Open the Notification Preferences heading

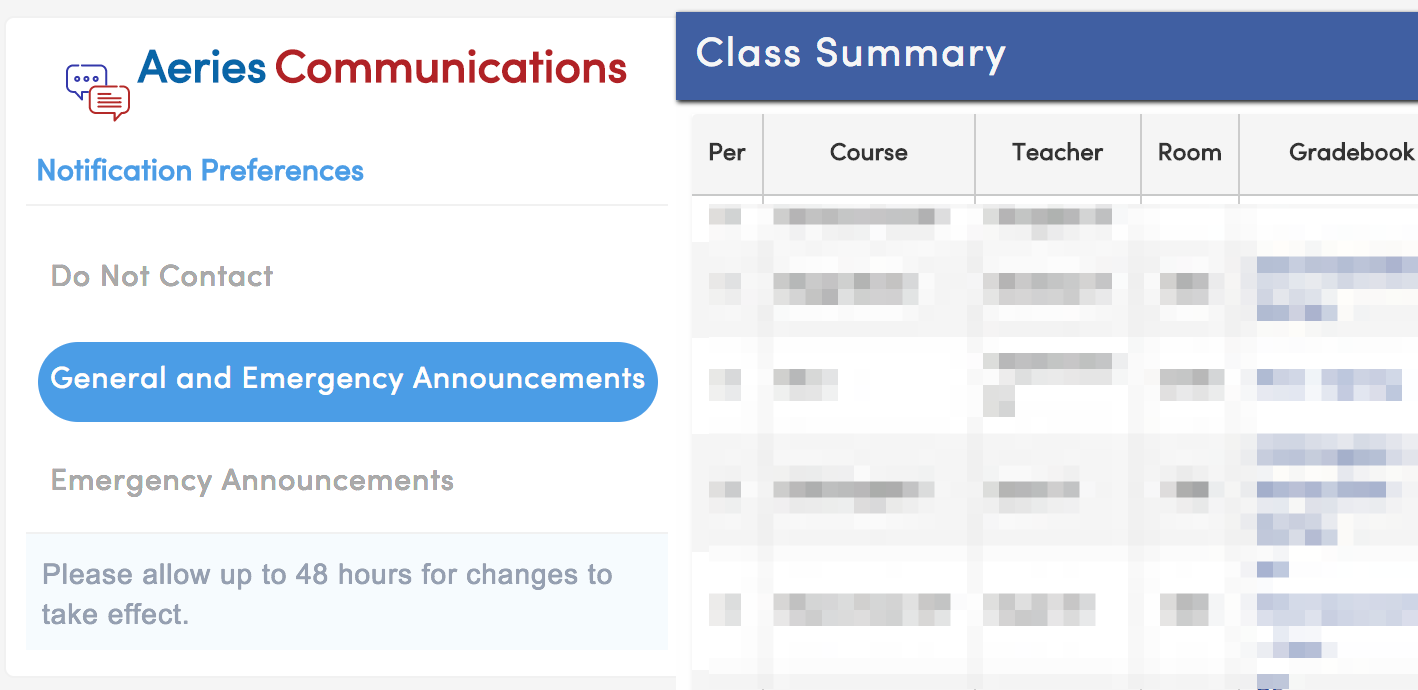[200, 171]
